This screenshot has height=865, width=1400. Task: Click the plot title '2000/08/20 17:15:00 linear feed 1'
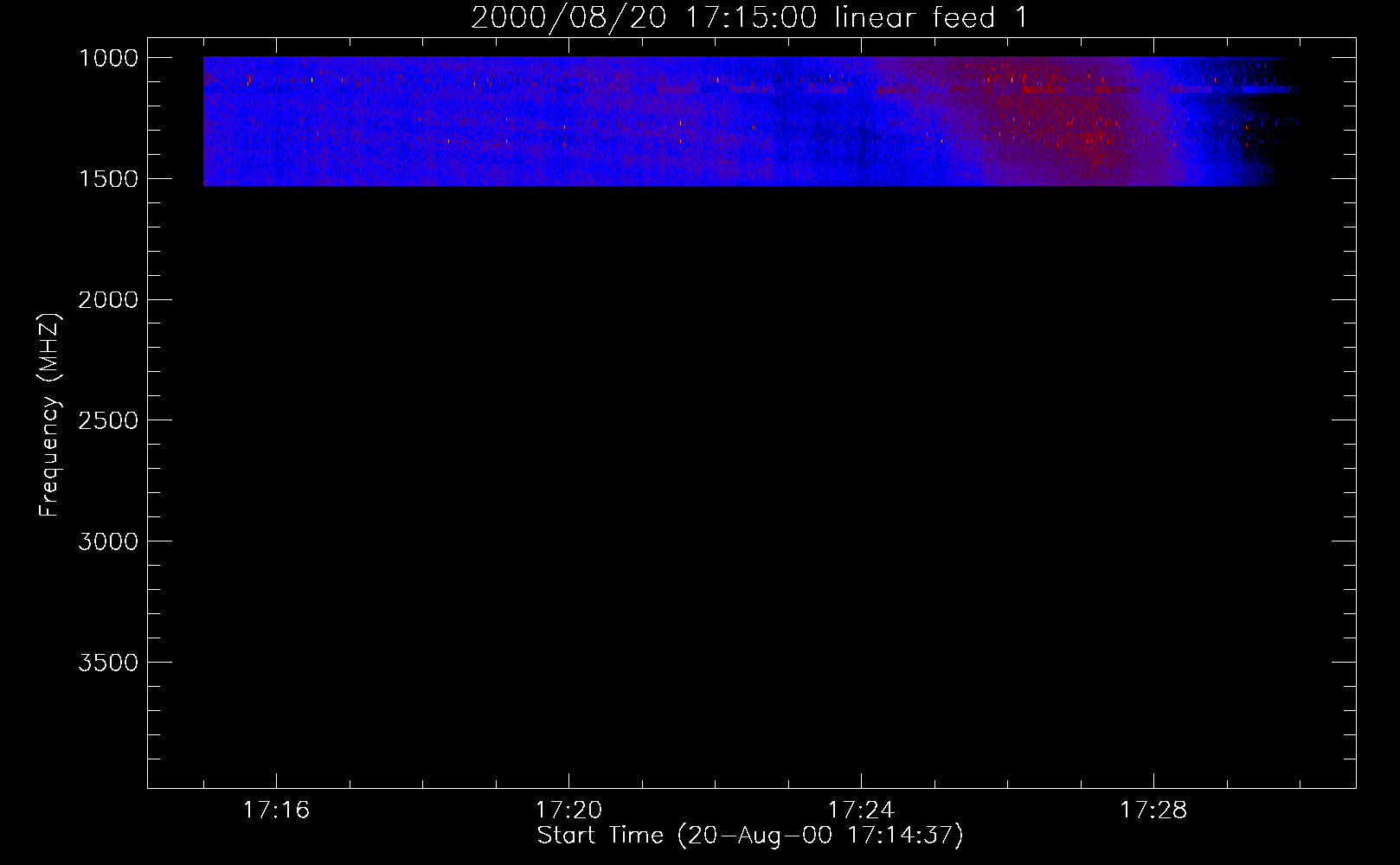click(x=749, y=17)
